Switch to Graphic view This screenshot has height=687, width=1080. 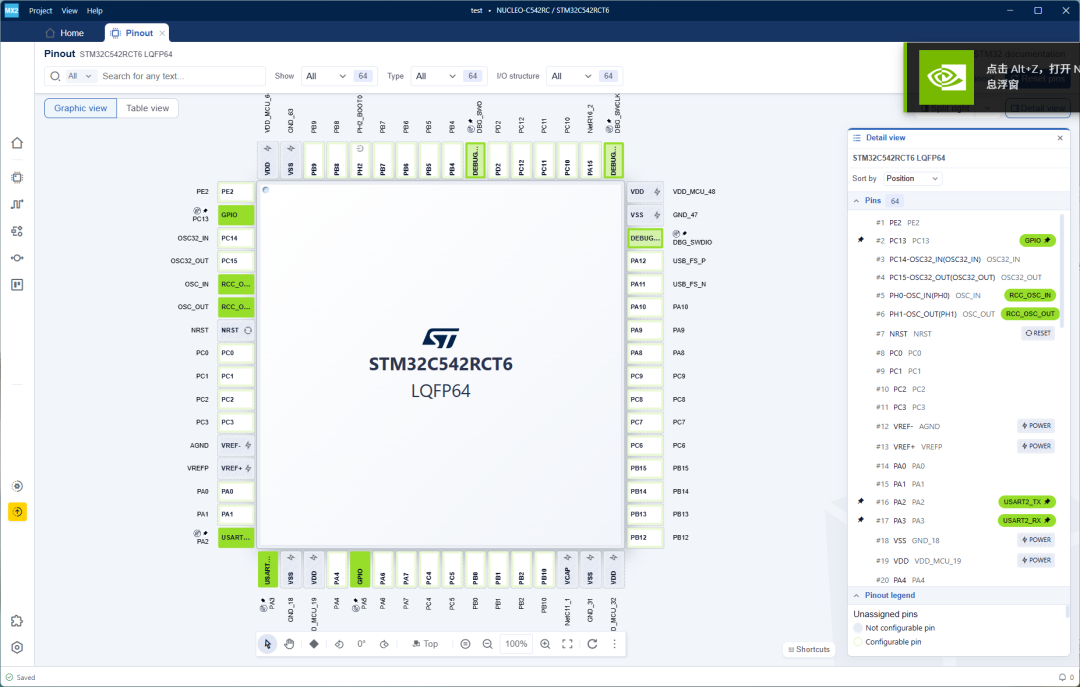81,108
